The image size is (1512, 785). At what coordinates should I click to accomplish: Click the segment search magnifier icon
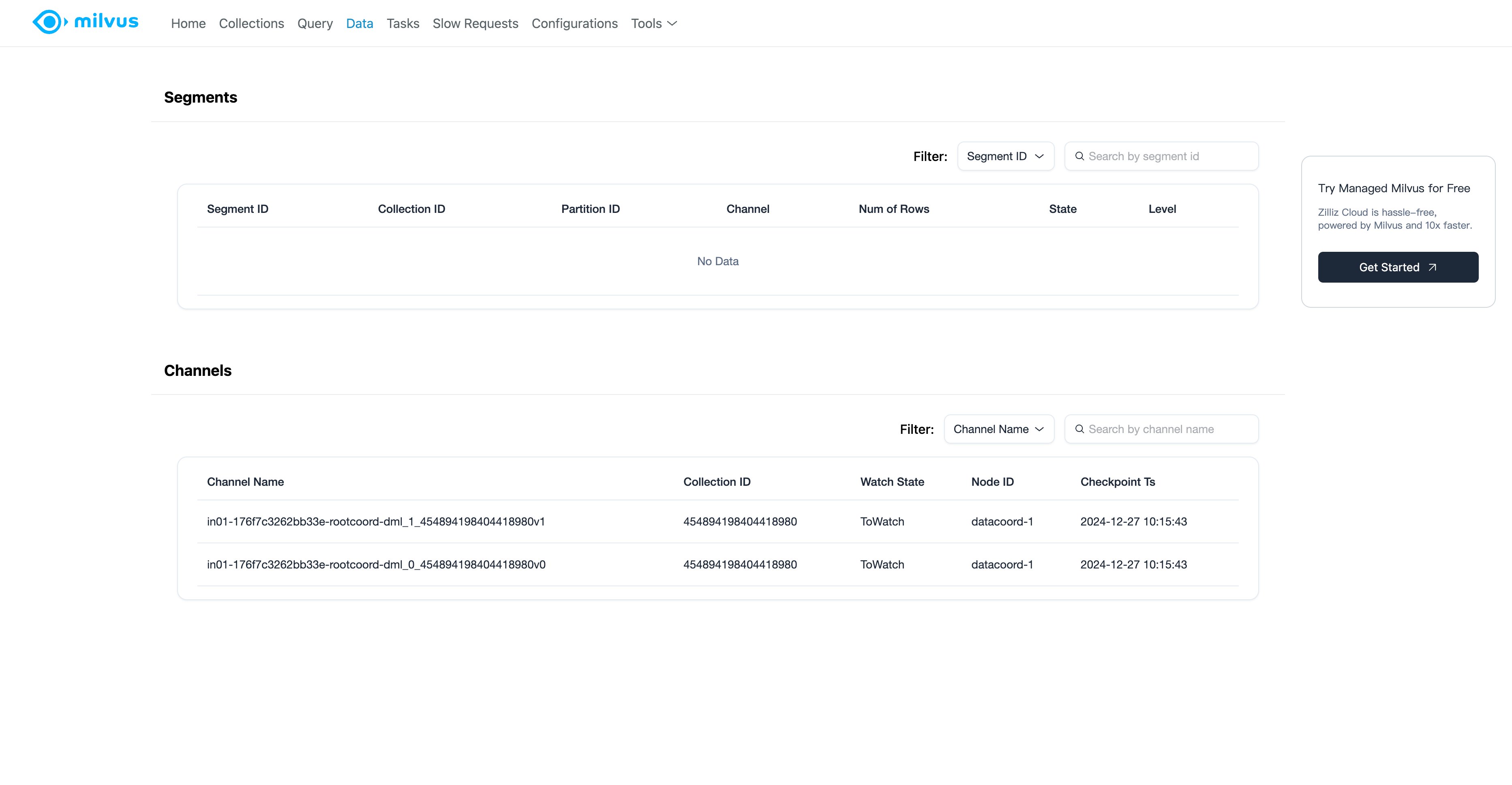tap(1079, 156)
